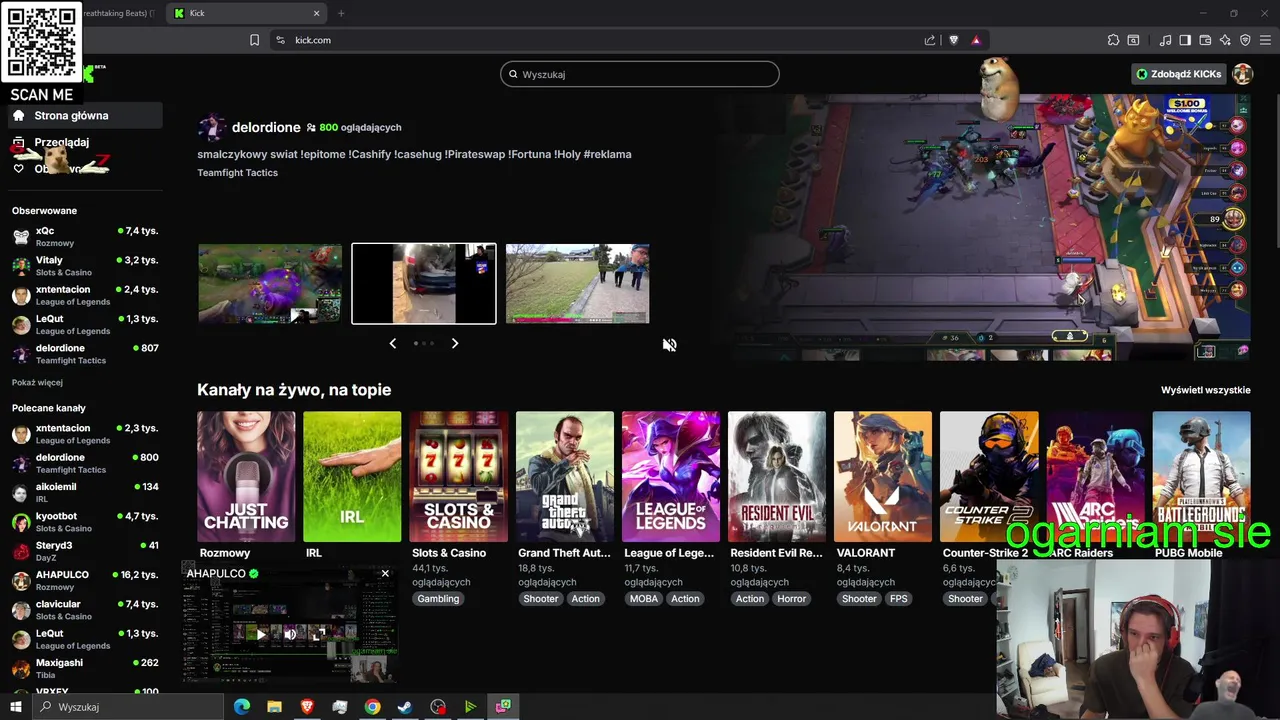Open clavicular channel in sidebar list
This screenshot has width=1280, height=720.
[85, 610]
